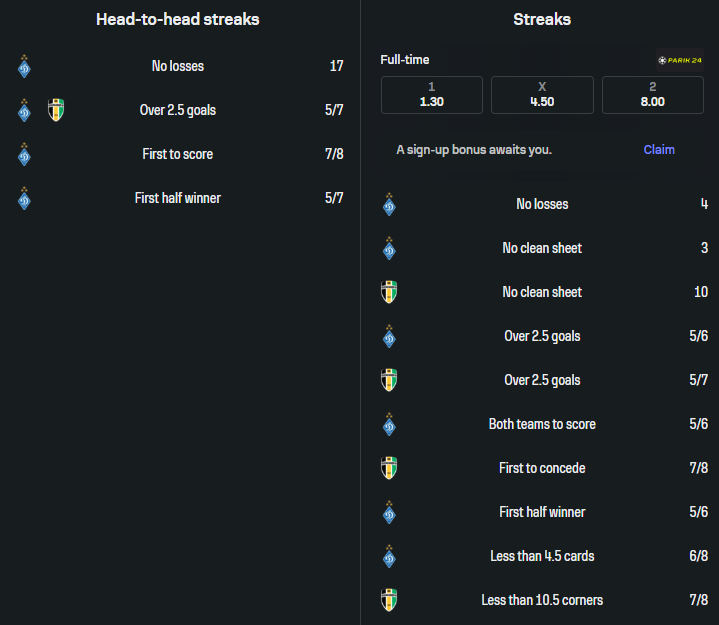This screenshot has height=625, width=719.
Task: Click green-yellow striped crest in head-to-head Over 2.5 goals
Action: [x=56, y=110]
